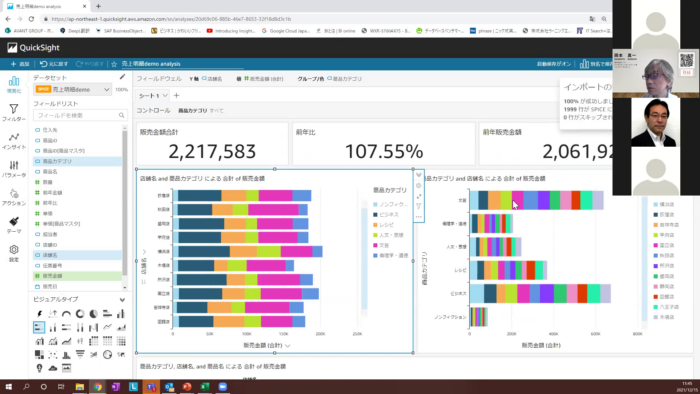Collapse the ビジュアルタイプ panel chevron

pos(122,299)
